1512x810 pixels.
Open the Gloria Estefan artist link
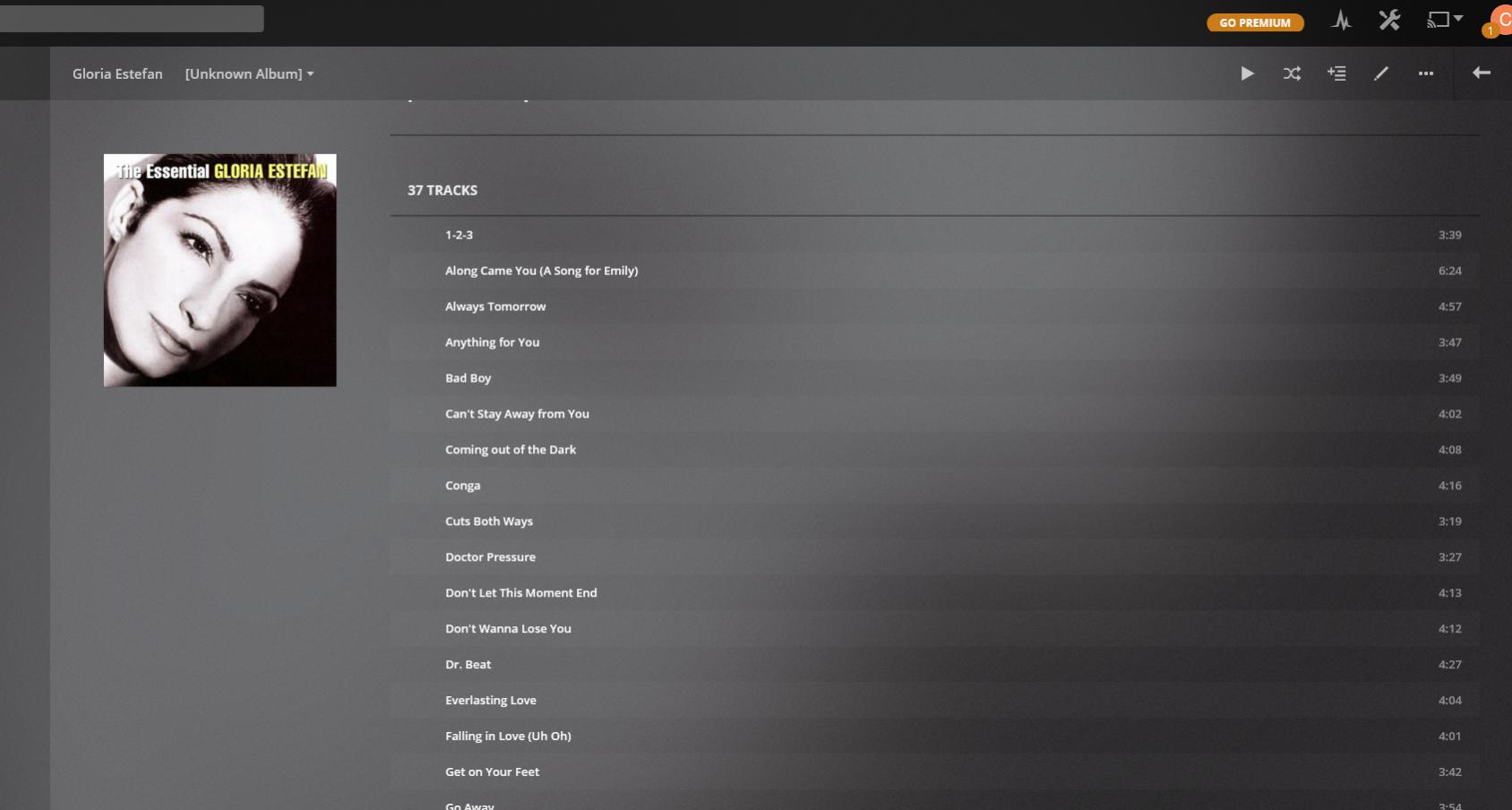point(117,73)
